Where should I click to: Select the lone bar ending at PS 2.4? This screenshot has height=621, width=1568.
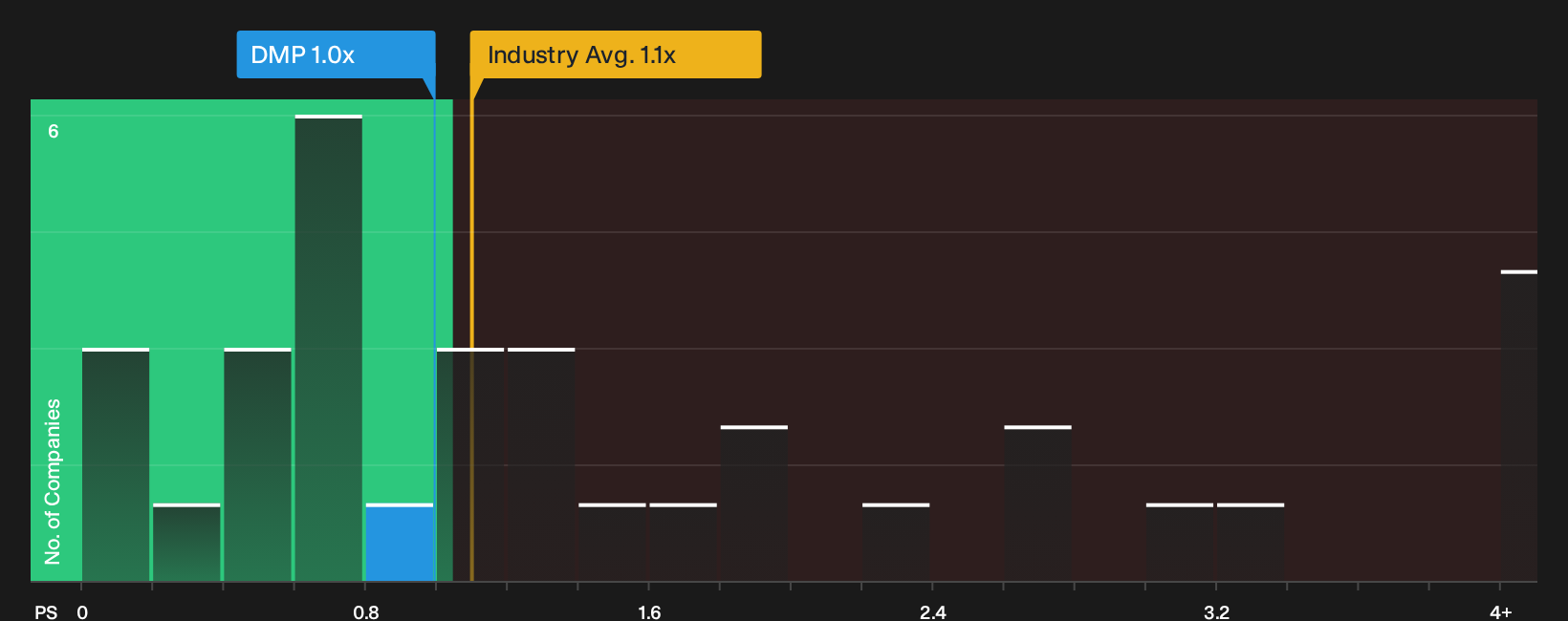coord(896,542)
